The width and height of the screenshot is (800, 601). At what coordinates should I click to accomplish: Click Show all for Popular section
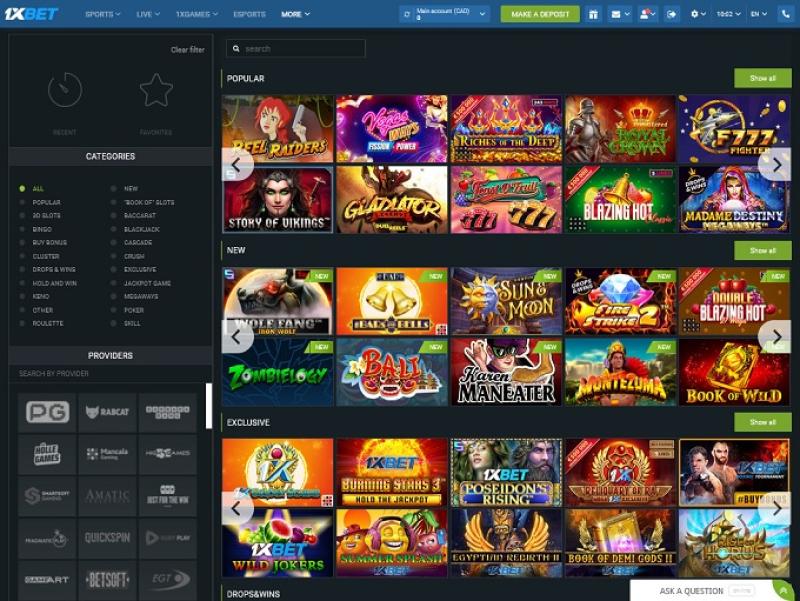763,78
